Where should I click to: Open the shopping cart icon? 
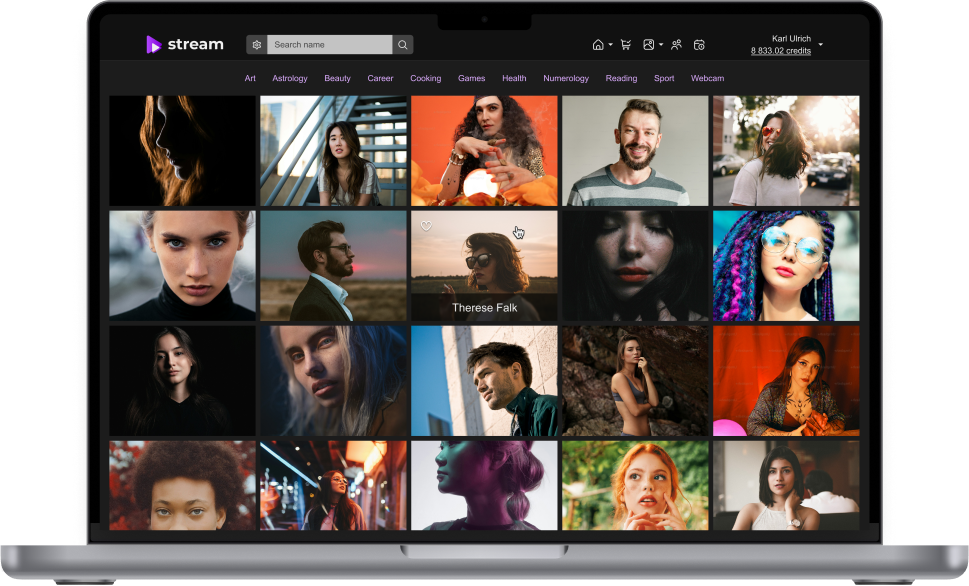click(x=626, y=45)
